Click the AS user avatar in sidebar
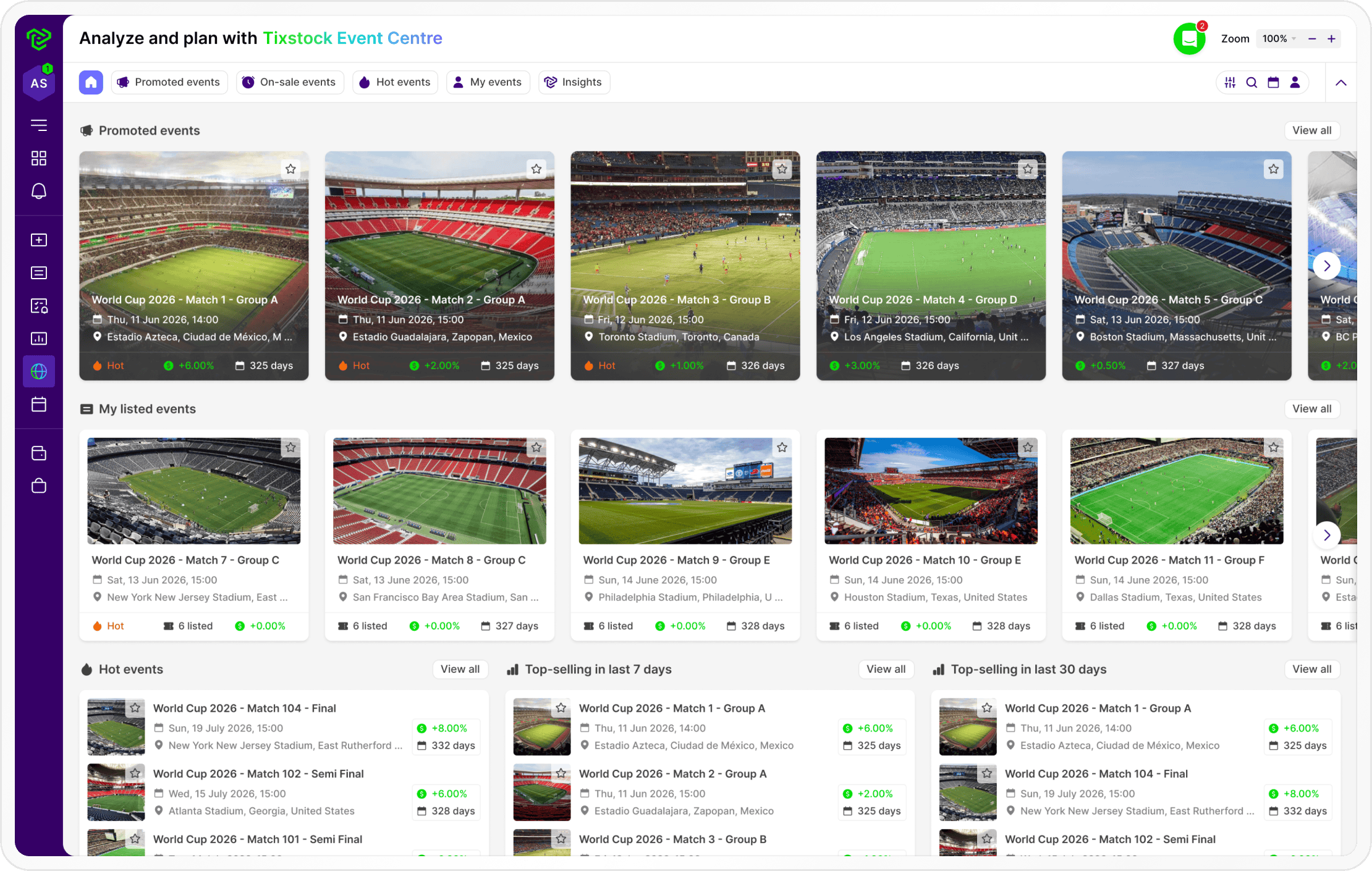This screenshot has width=1372, height=871. (39, 83)
